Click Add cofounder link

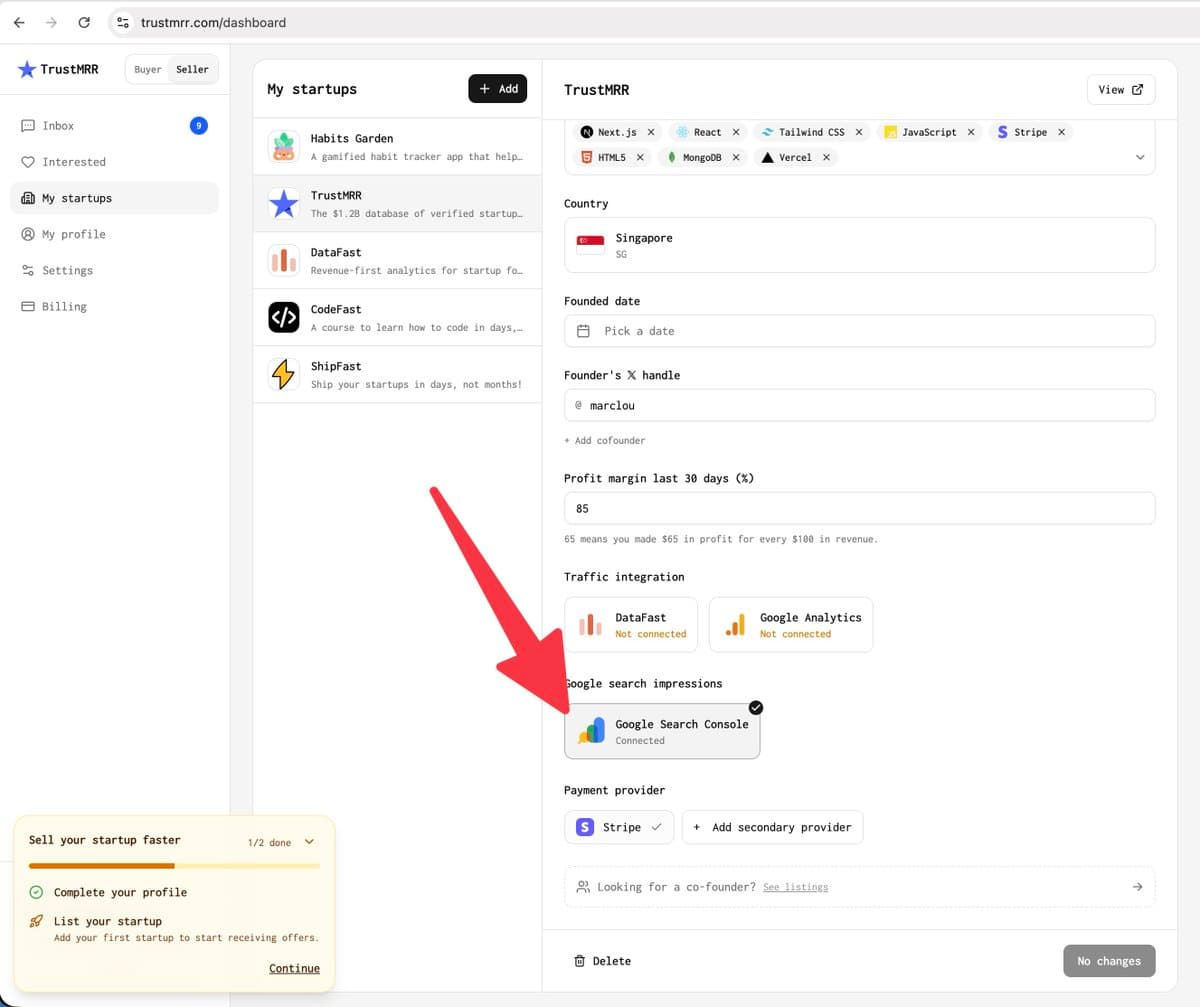click(605, 440)
